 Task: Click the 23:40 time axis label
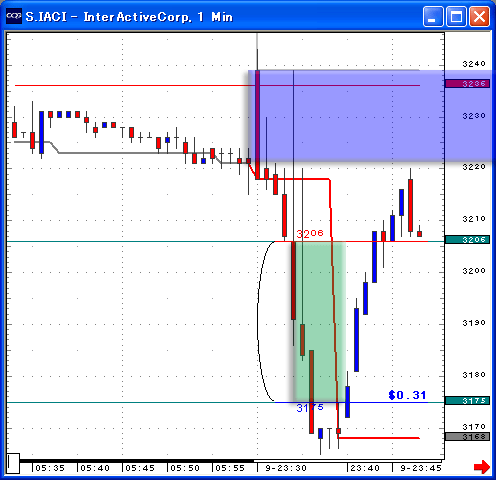pyautogui.click(x=365, y=468)
